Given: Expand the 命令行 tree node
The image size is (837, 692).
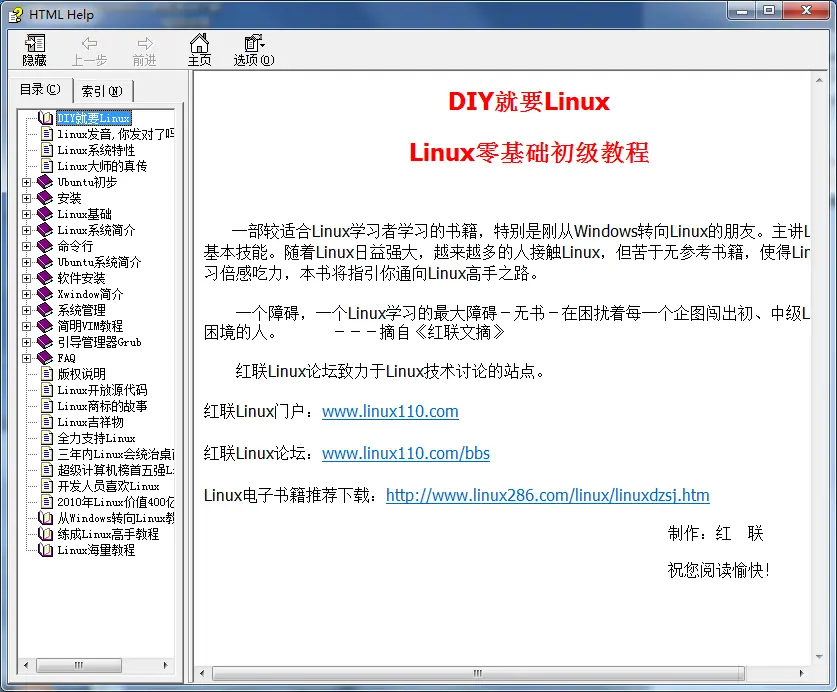Looking at the screenshot, I should point(27,246).
